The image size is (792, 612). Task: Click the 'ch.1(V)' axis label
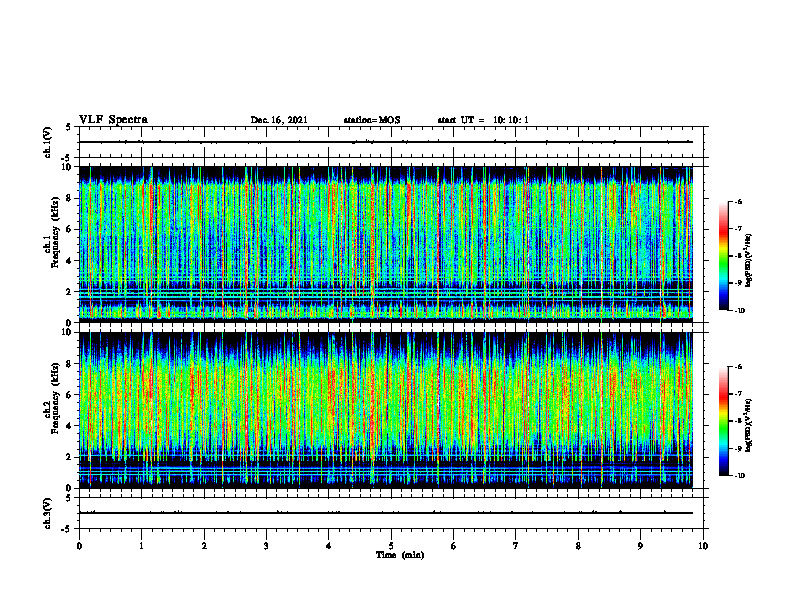[x=47, y=142]
